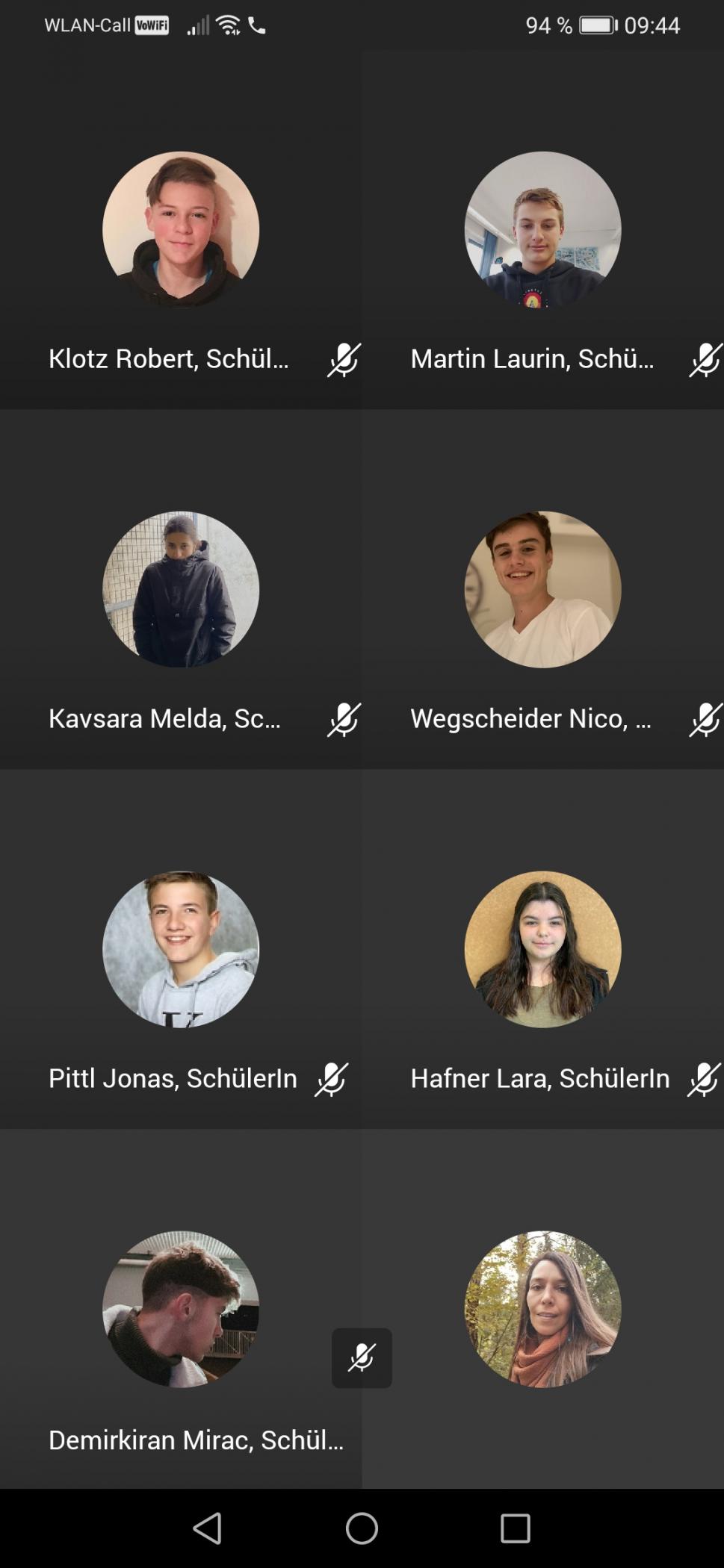Toggle the centered mute microphone button
724x1568 pixels.
(362, 1358)
